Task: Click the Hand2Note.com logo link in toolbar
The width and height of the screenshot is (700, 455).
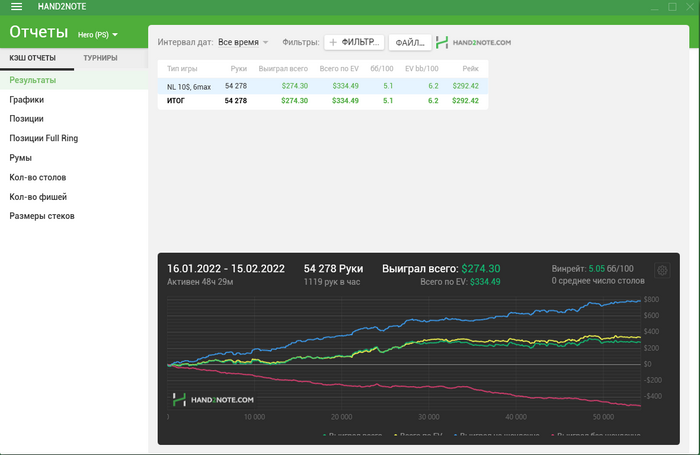Action: (474, 42)
